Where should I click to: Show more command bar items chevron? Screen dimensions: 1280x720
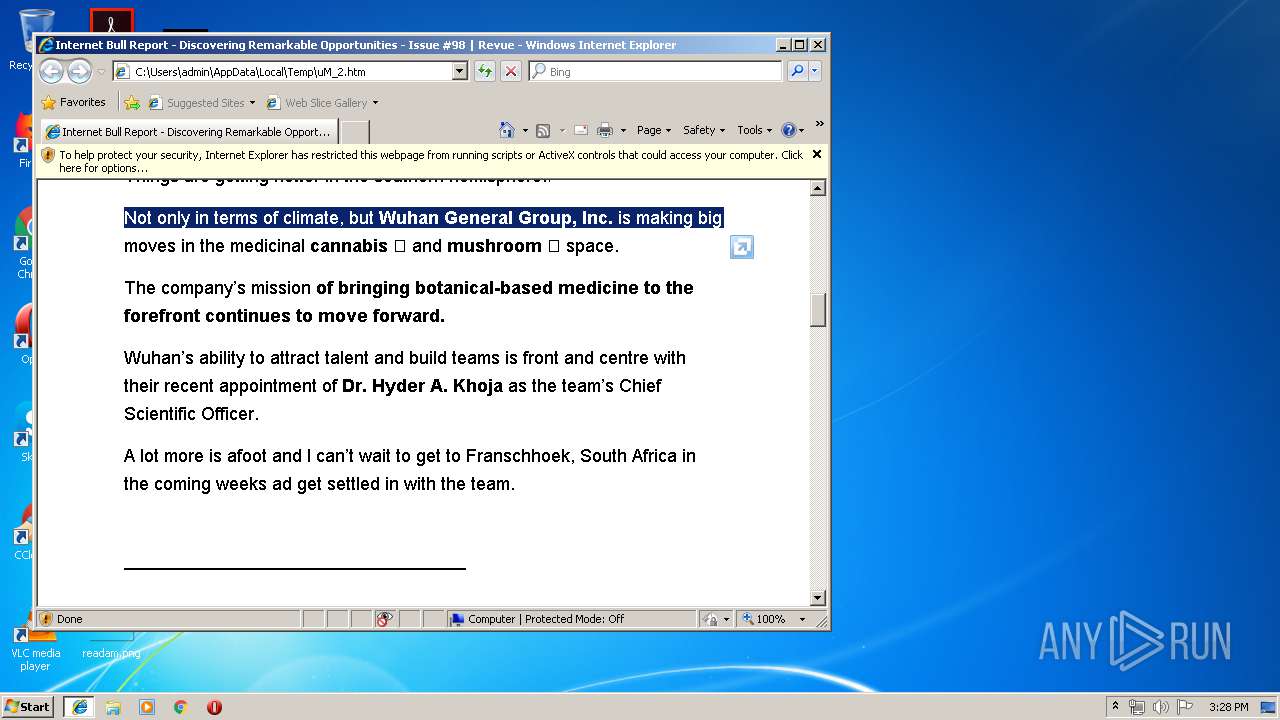[819, 125]
